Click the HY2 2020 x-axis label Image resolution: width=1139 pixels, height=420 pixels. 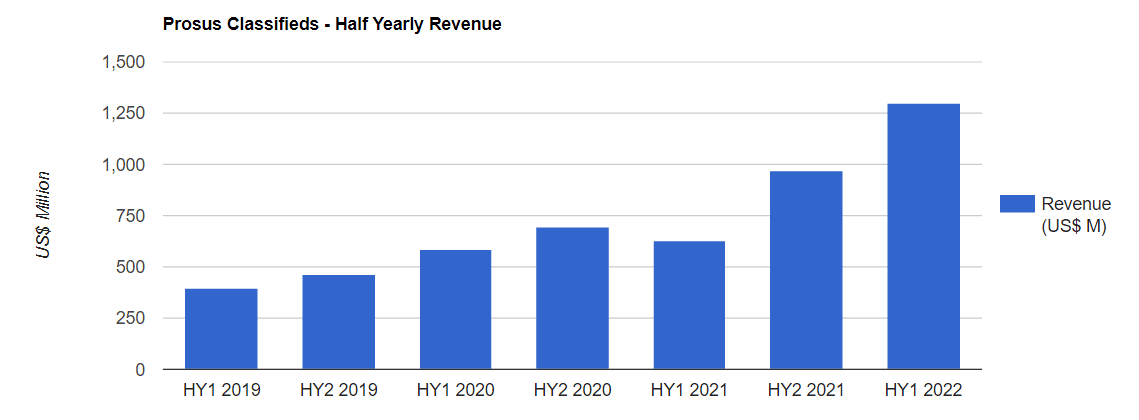[x=572, y=390]
